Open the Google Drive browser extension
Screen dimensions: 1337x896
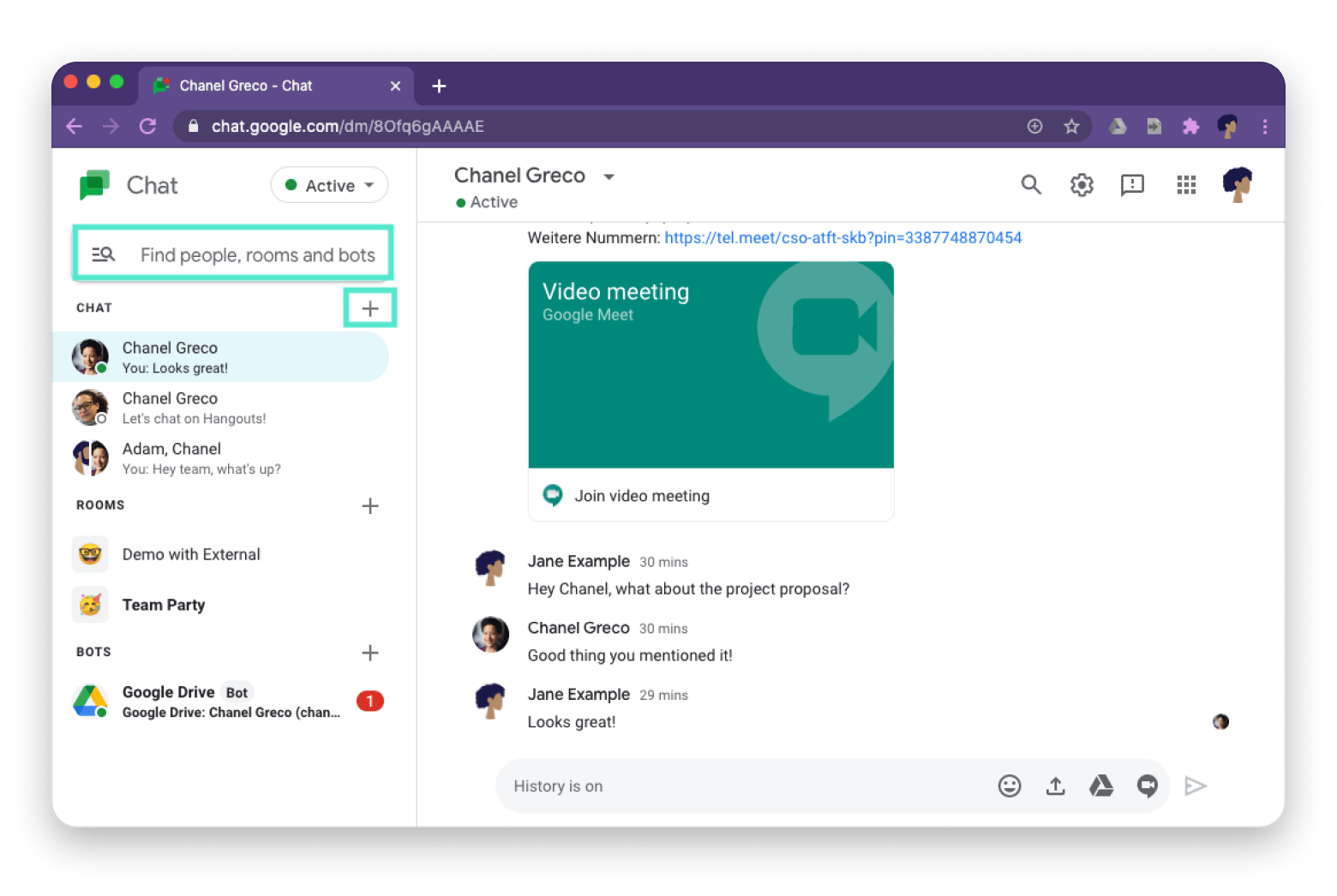1118,127
